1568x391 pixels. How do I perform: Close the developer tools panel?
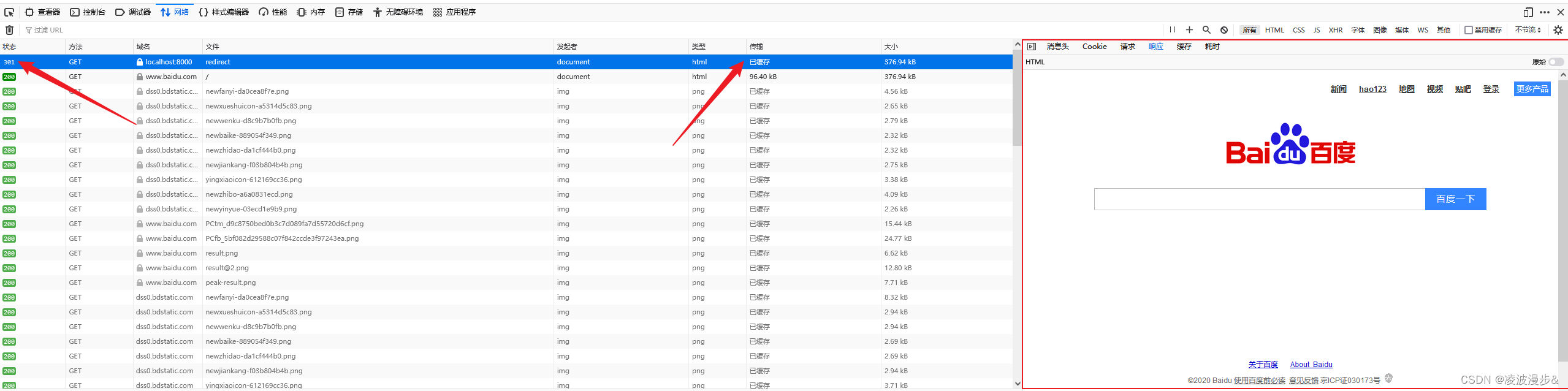coord(1561,12)
